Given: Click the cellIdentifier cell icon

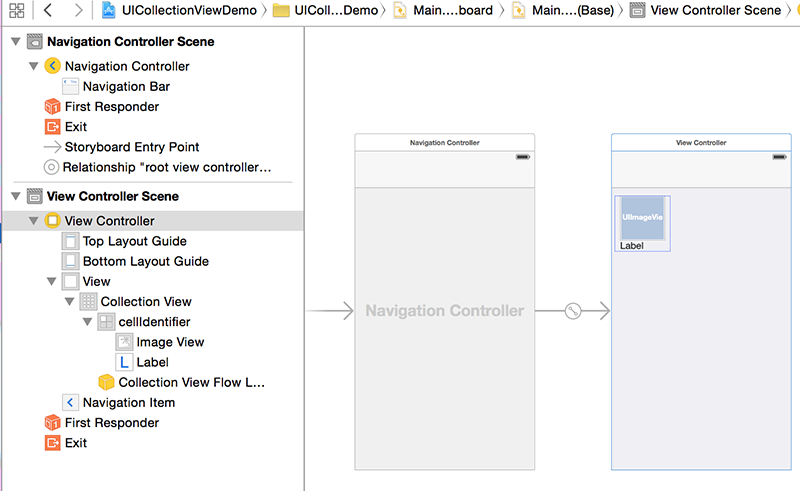Looking at the screenshot, I should tap(106, 322).
